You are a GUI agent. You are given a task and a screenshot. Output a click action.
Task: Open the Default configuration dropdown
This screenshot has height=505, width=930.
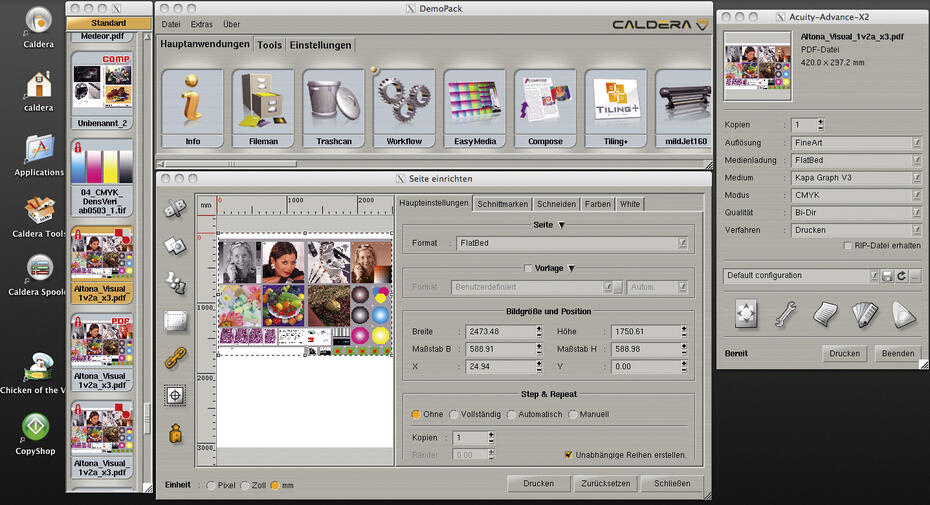(801, 276)
